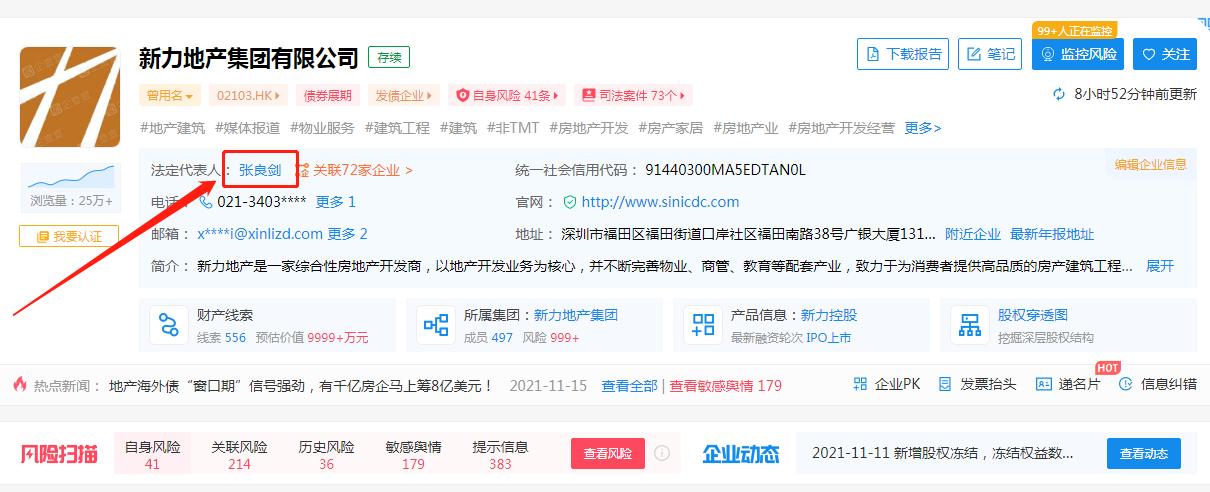Viewport: 1210px width, 492px height.
Task: Open IPO上市 financing round link
Action: coord(829,338)
